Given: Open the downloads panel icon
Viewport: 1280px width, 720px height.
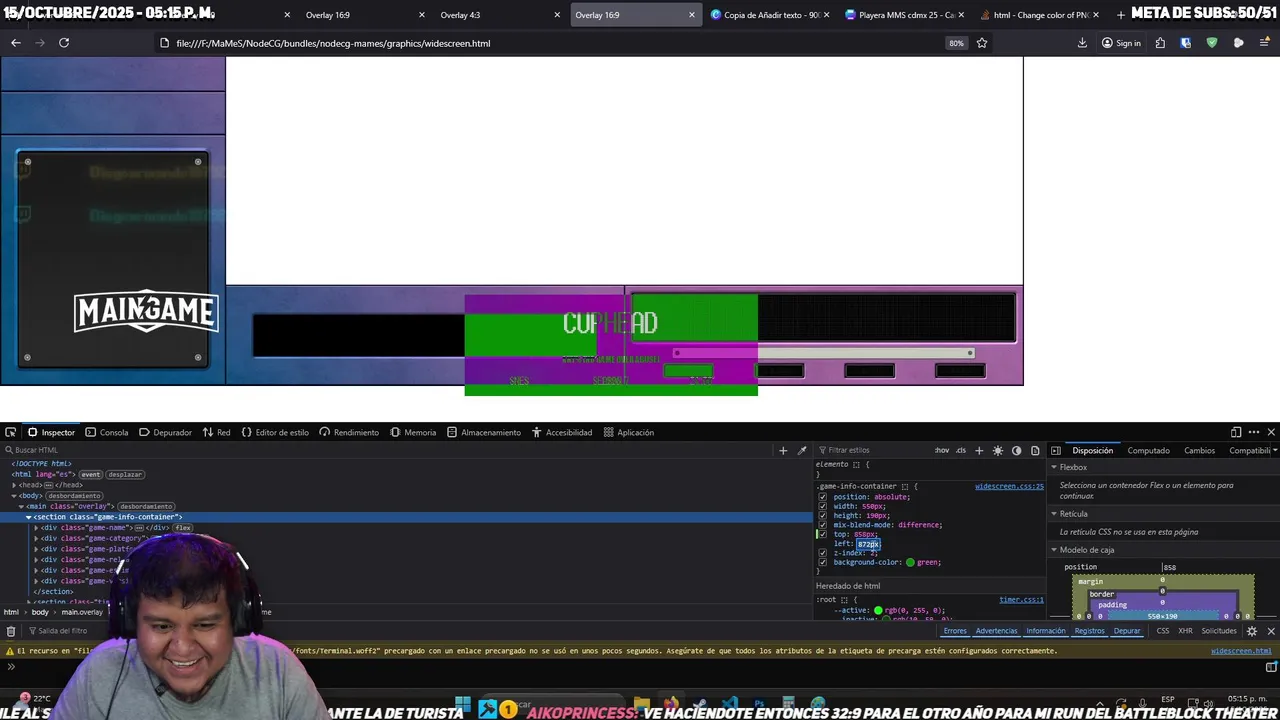Looking at the screenshot, I should (1082, 43).
